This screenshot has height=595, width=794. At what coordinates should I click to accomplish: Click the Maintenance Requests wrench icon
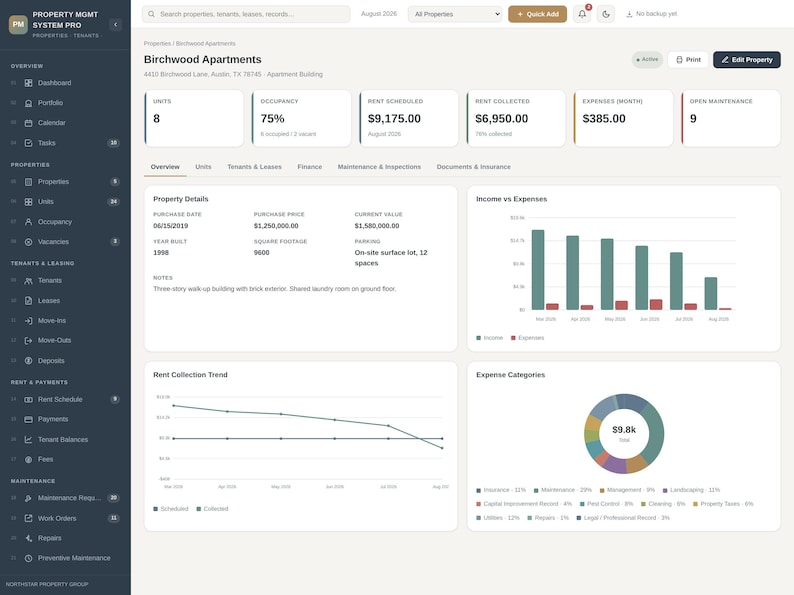[28, 498]
